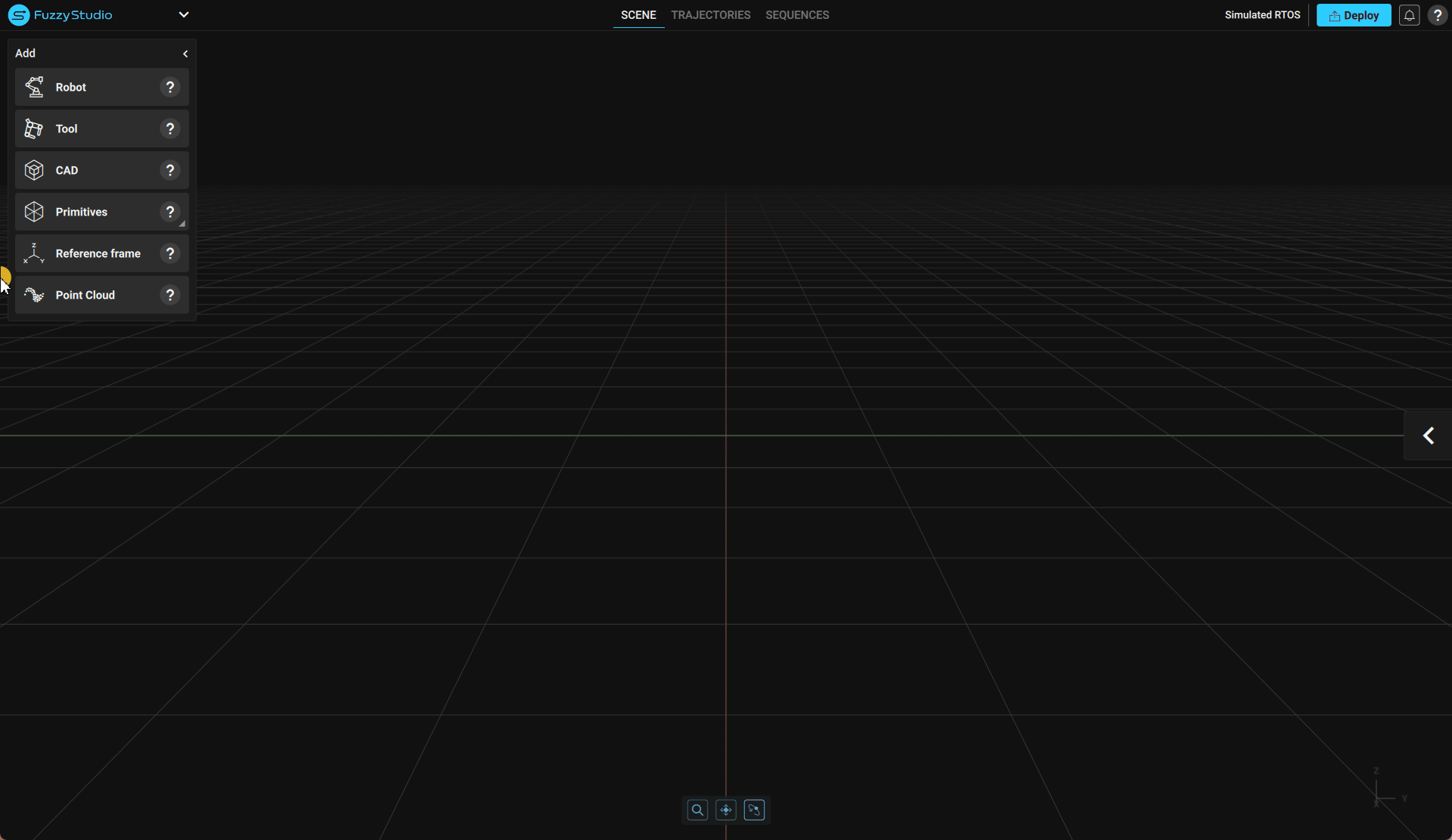Screen dimensions: 1452x840
Task: Activate the zoom magnifier viewport control
Action: pyautogui.click(x=697, y=809)
